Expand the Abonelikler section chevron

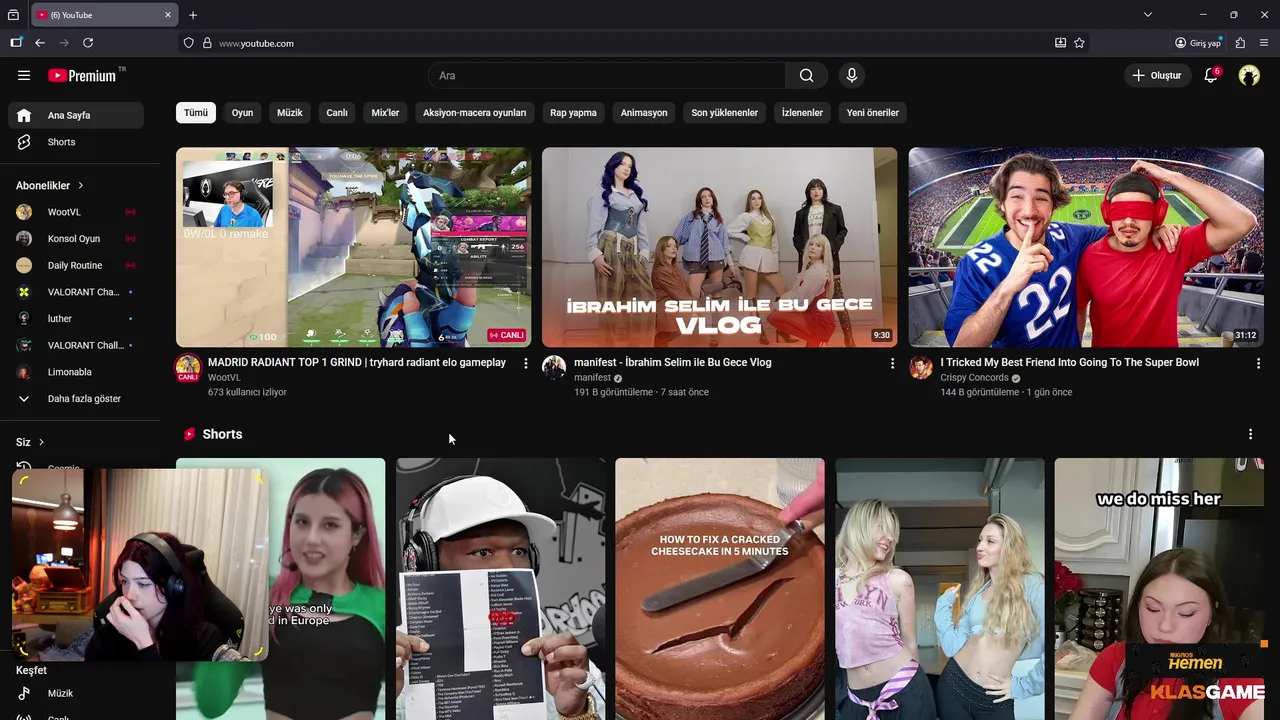click(81, 185)
